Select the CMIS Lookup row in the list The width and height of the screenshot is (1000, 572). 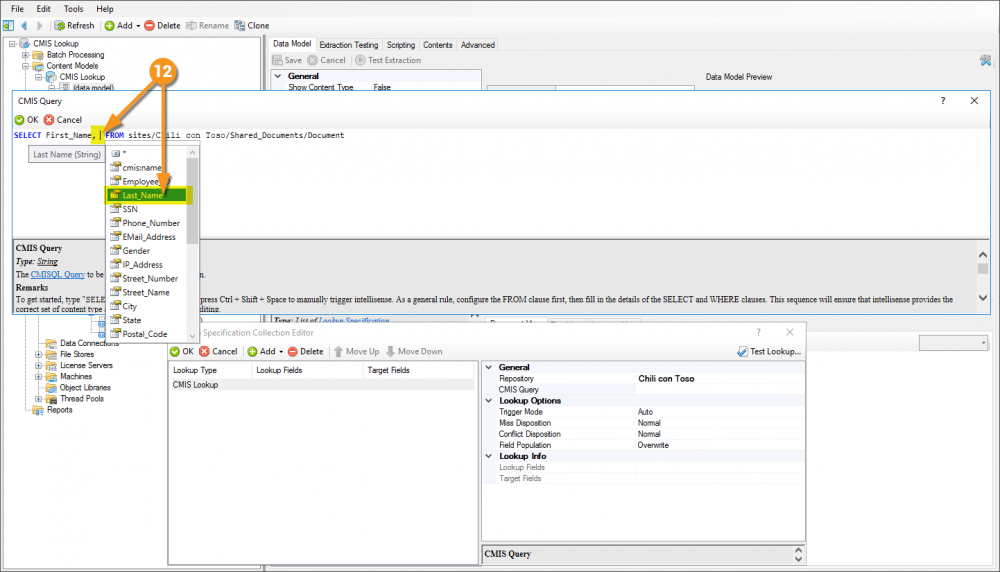click(321, 385)
